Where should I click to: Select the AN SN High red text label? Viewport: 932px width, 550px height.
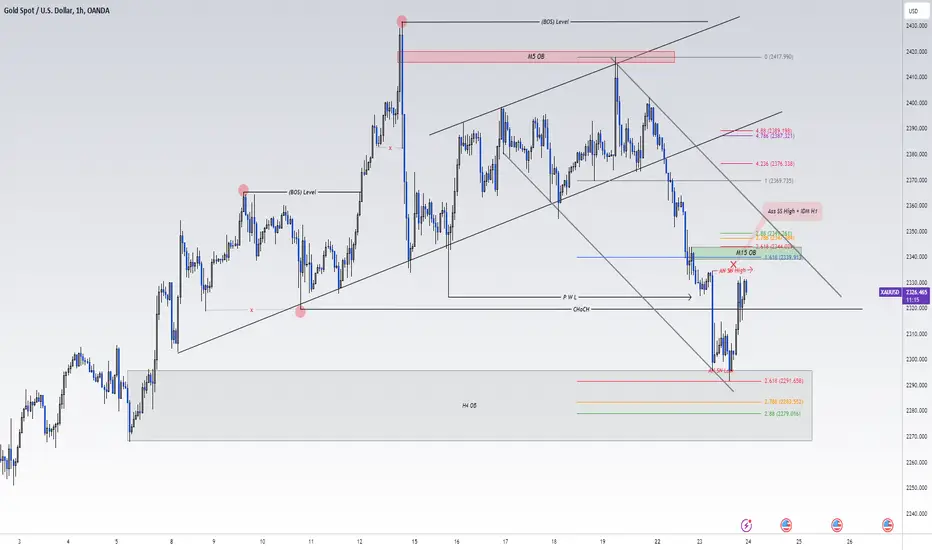tap(732, 271)
